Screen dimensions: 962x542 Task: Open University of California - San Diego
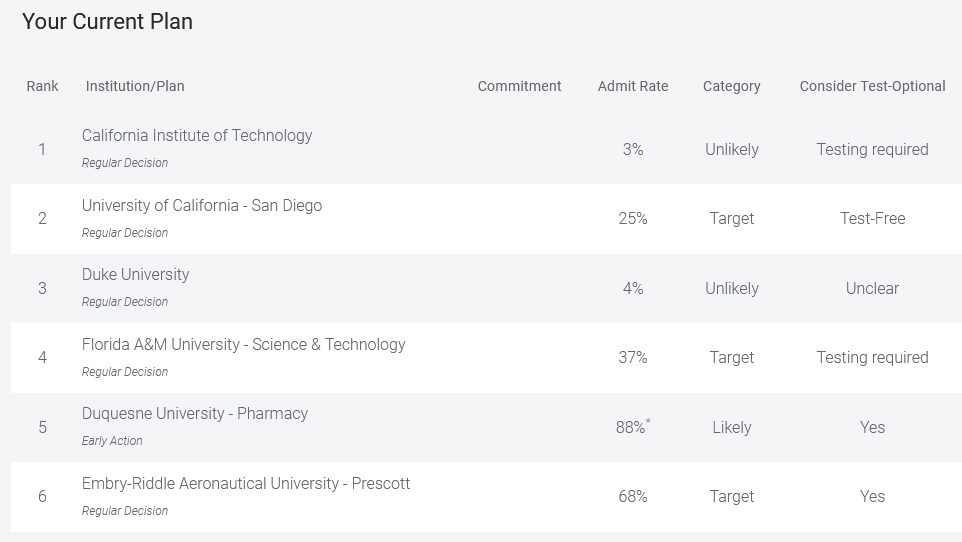pos(202,205)
